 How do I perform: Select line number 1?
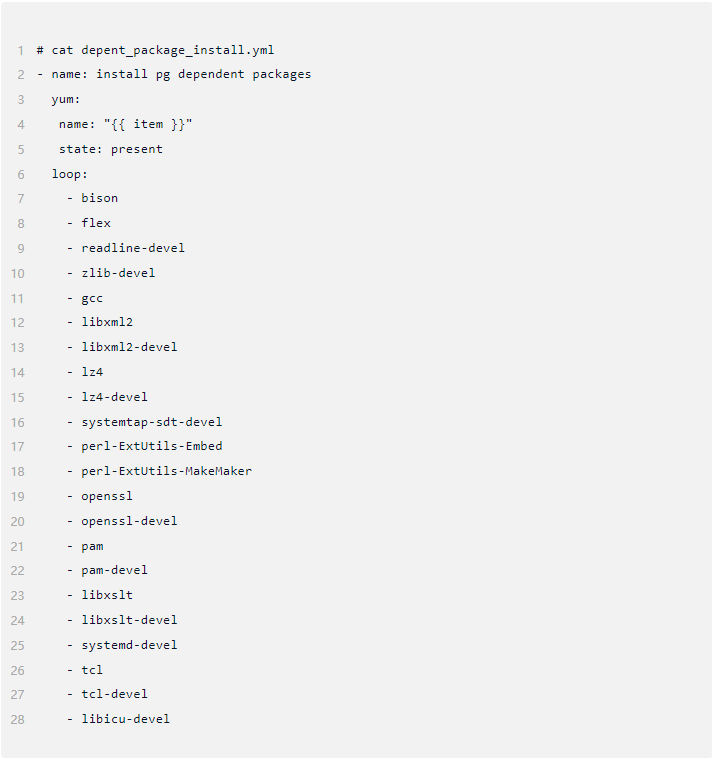pyautogui.click(x=20, y=50)
